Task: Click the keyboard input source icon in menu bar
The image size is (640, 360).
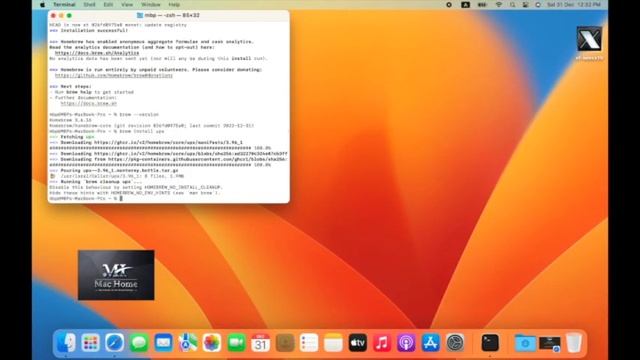Action: pos(465,4)
